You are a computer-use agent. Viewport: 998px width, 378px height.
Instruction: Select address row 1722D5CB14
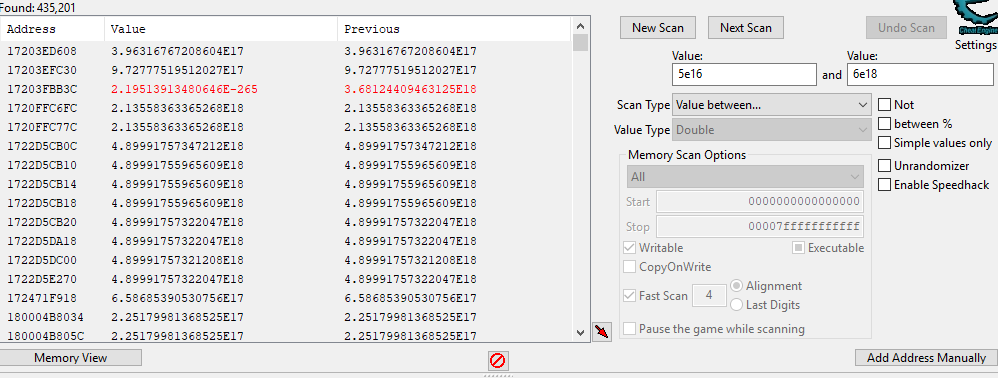click(285, 184)
